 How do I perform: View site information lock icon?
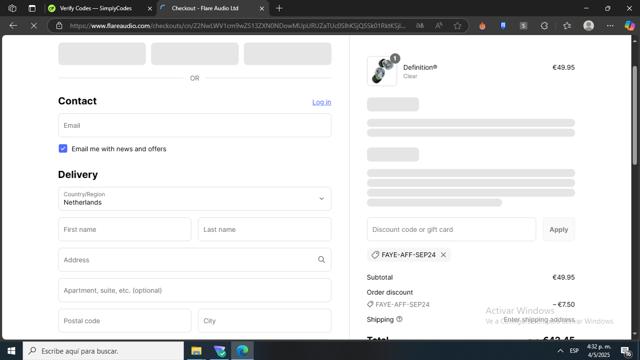59,26
